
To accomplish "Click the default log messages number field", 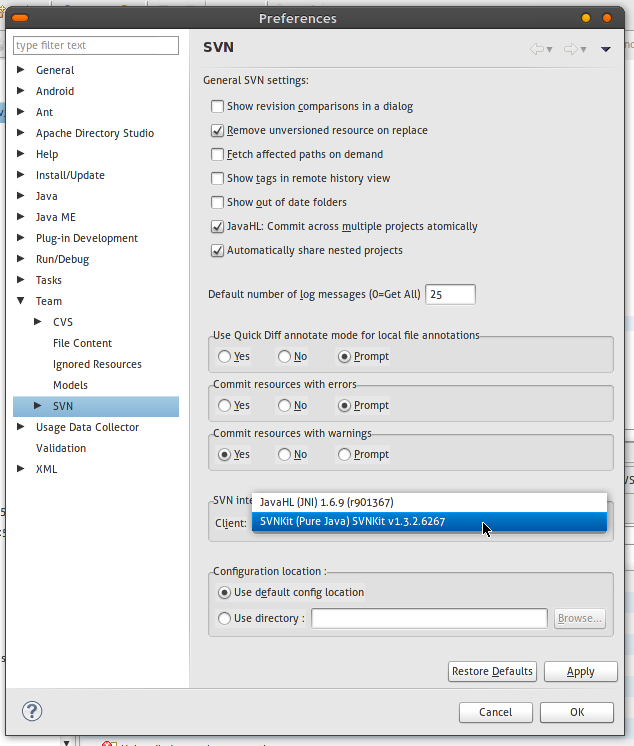I will click(450, 294).
